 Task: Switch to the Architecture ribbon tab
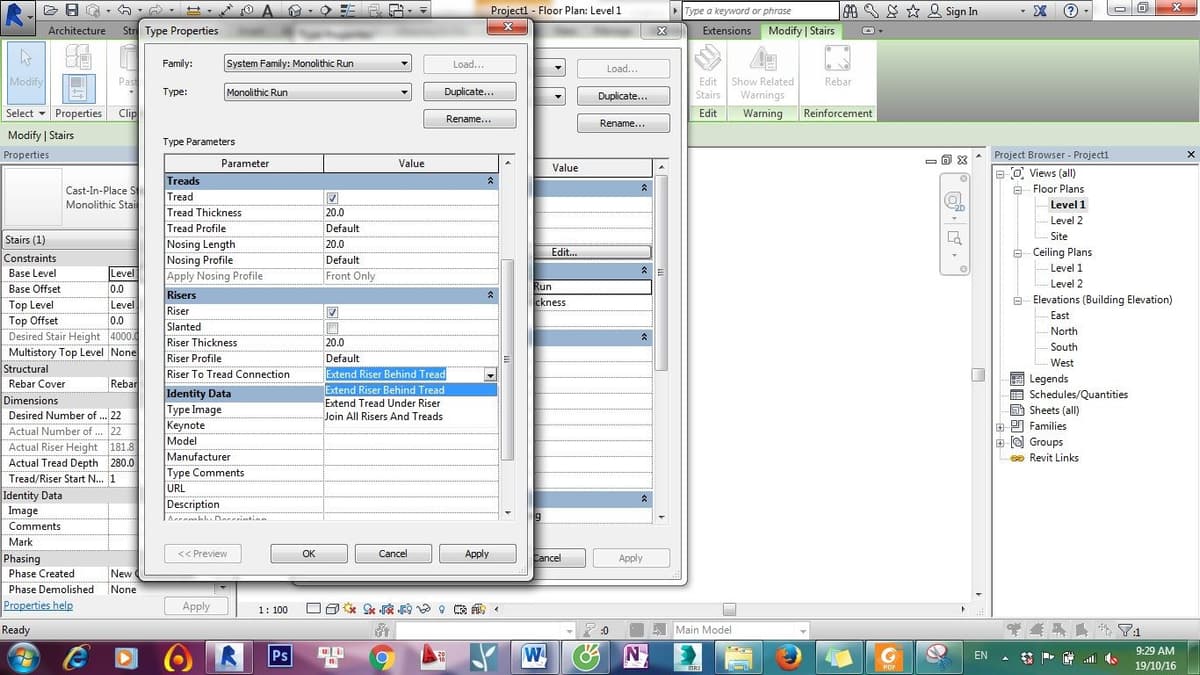[x=77, y=31]
